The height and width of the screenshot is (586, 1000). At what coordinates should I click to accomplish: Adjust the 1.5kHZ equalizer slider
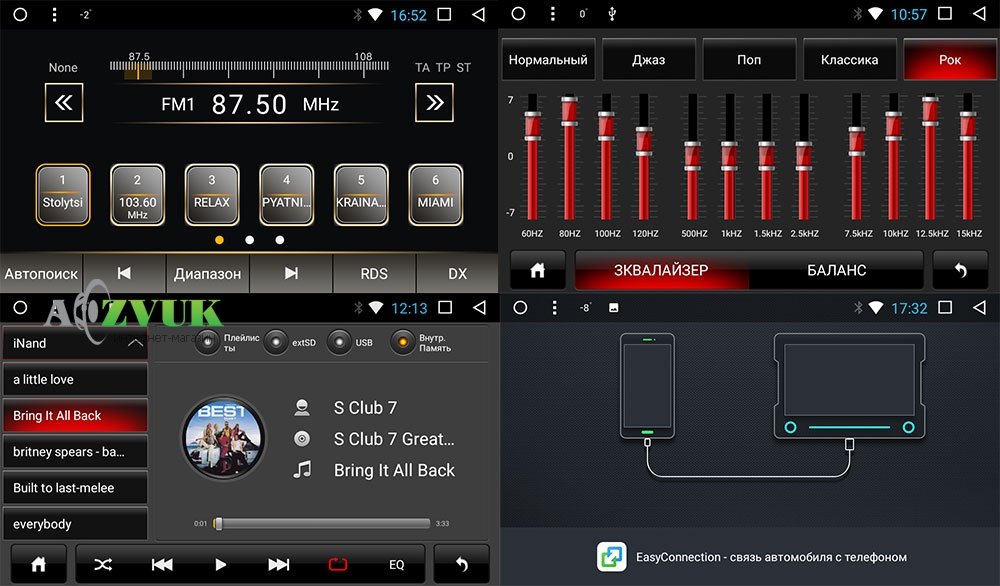[767, 156]
